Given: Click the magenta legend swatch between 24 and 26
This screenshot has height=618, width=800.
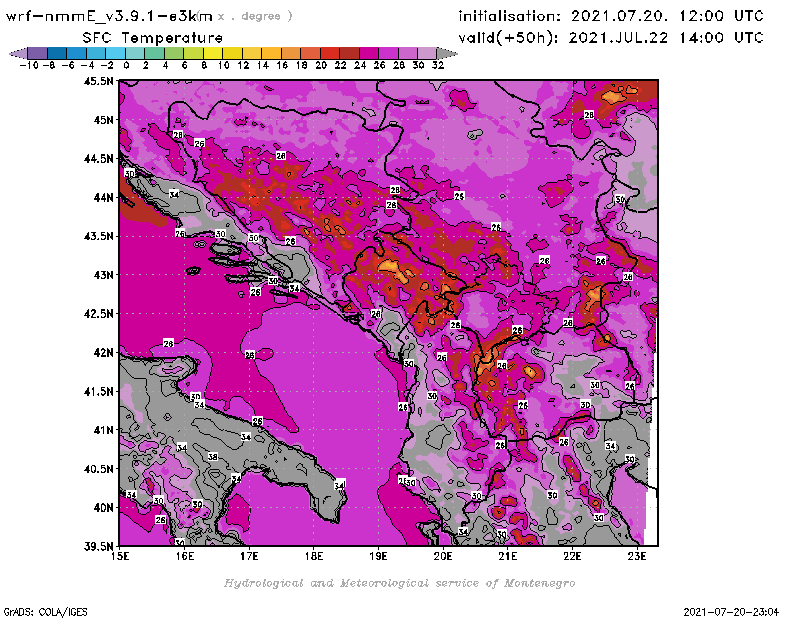Looking at the screenshot, I should pos(369,53).
